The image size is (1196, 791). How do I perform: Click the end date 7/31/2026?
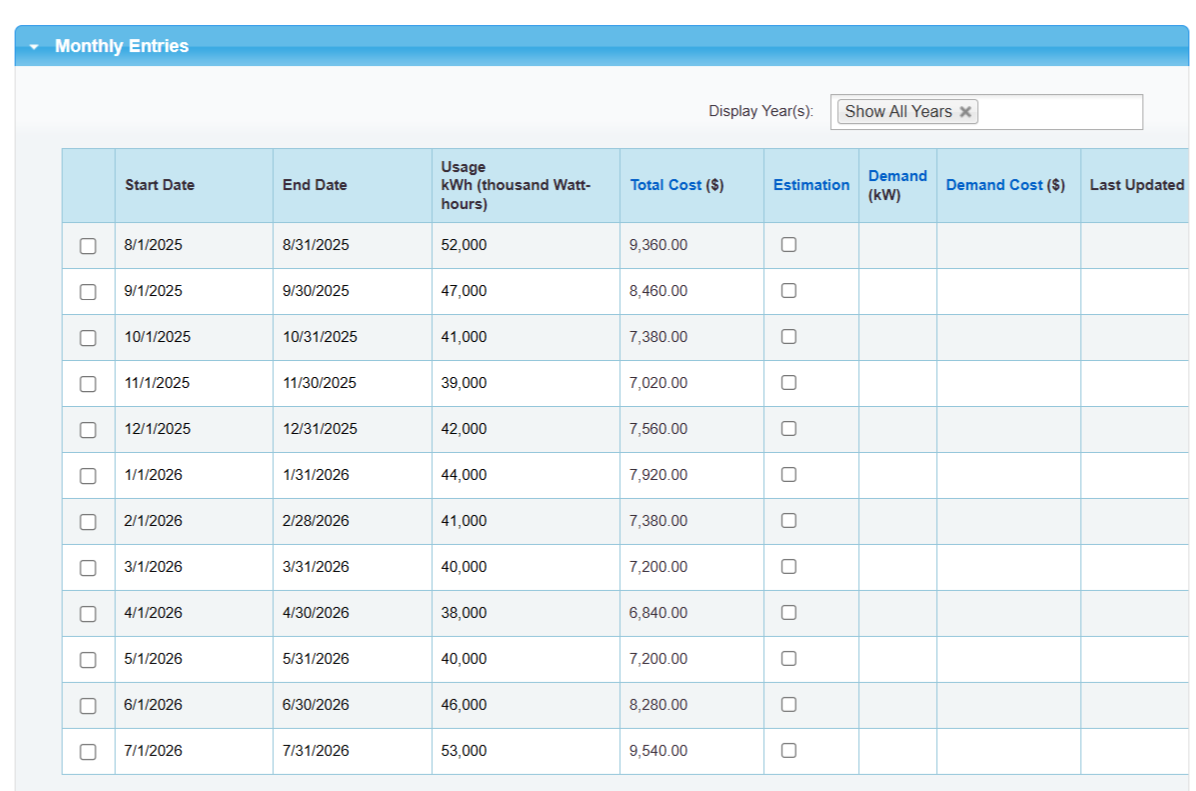316,751
